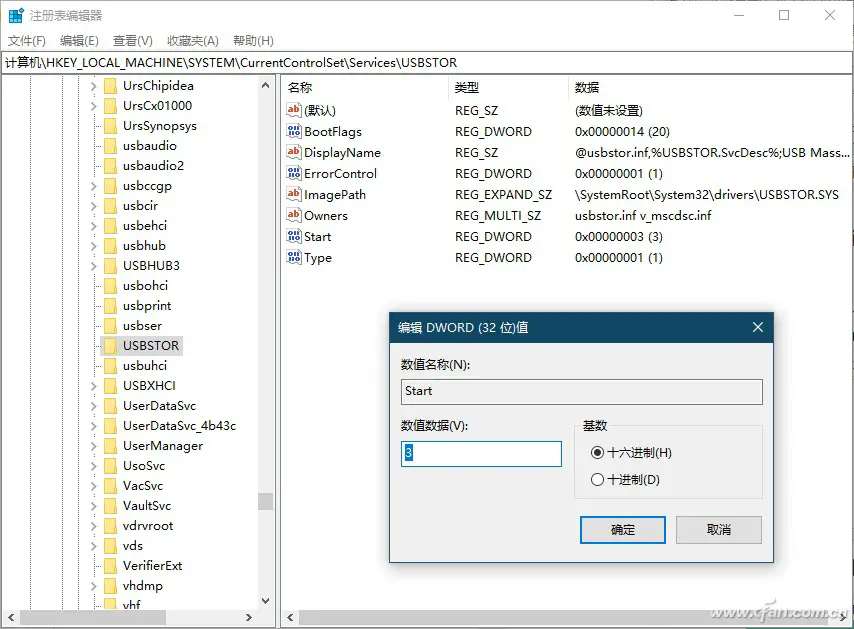Image resolution: width=854 pixels, height=629 pixels.
Task: Click the usbprint folder icon
Action: pyautogui.click(x=110, y=306)
